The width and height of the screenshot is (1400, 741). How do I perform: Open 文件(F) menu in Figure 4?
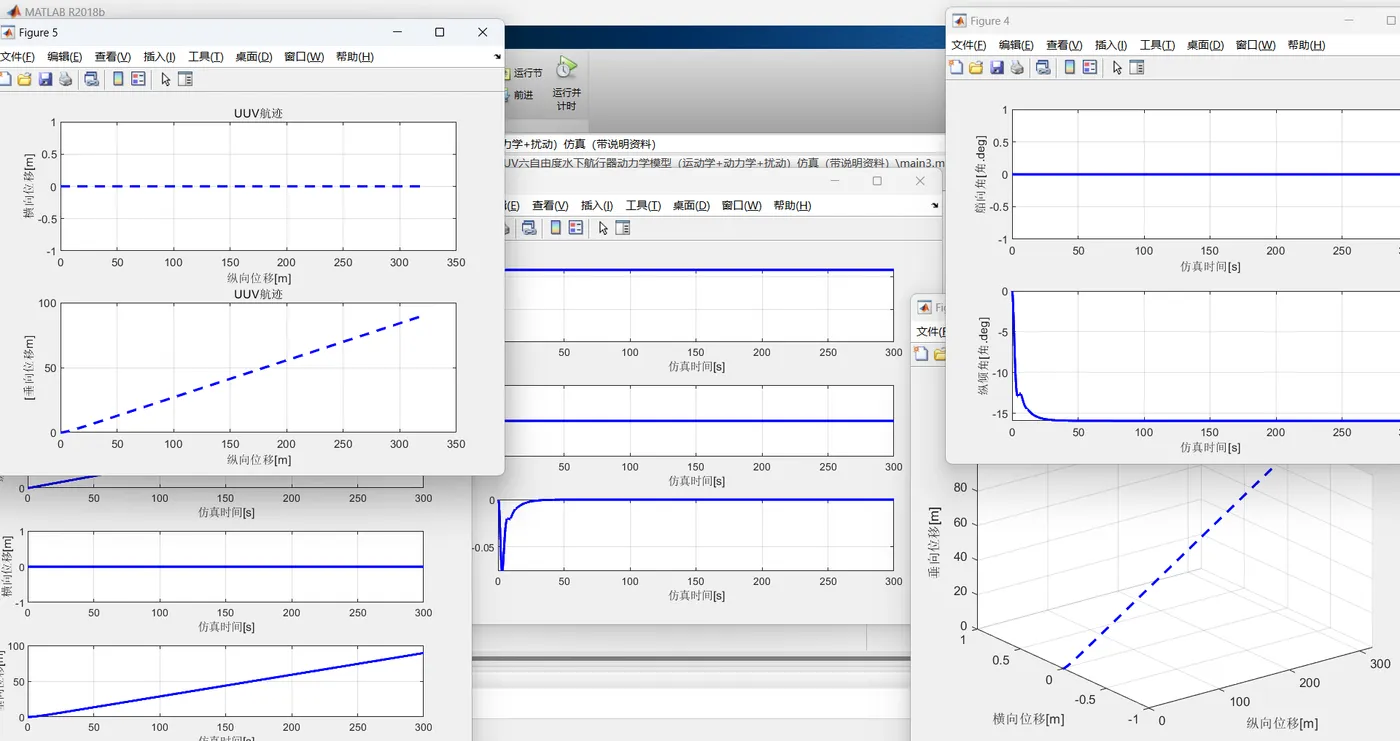[968, 45]
